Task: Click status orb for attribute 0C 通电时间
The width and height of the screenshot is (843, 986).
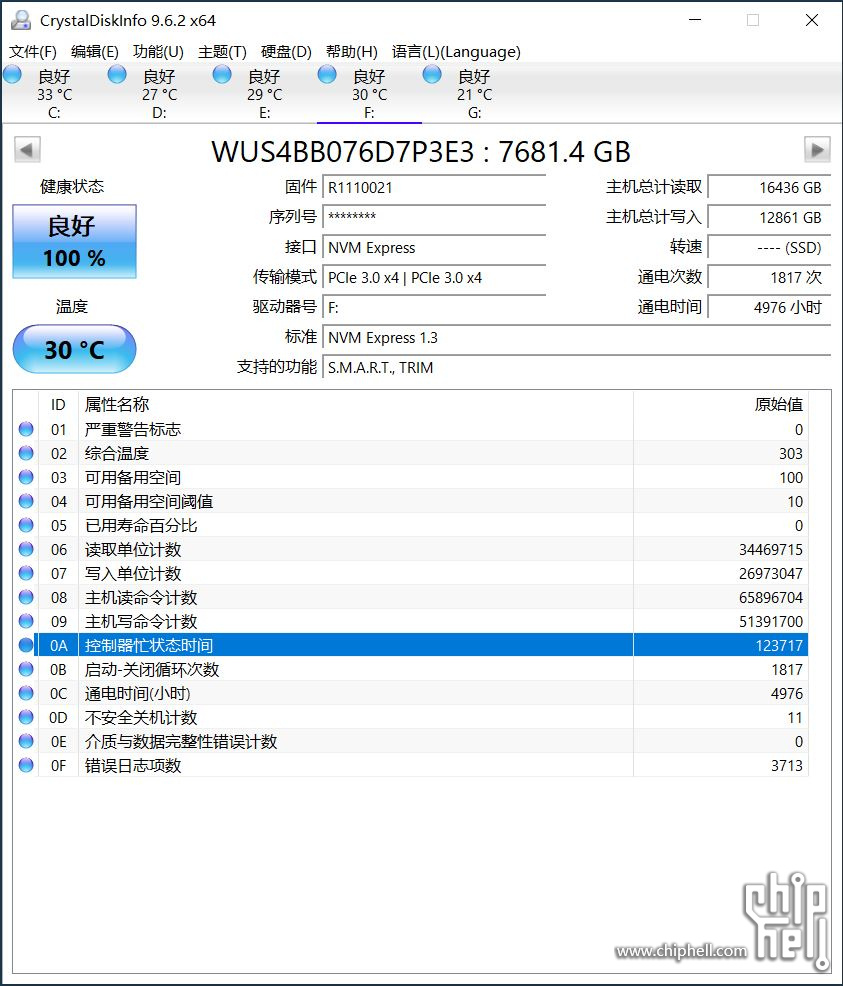Action: (x=26, y=693)
